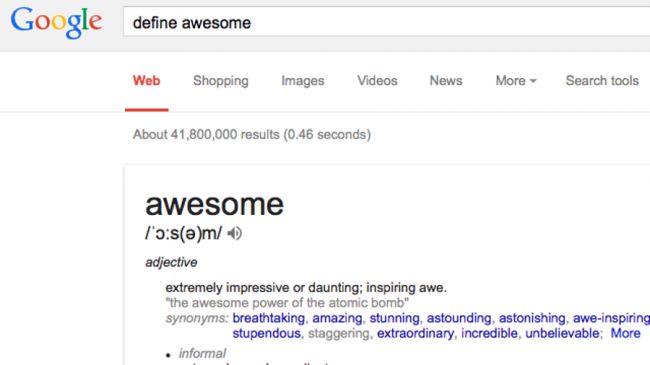650x365 pixels.
Task: Follow the stupendous synonym link
Action: 267,333
